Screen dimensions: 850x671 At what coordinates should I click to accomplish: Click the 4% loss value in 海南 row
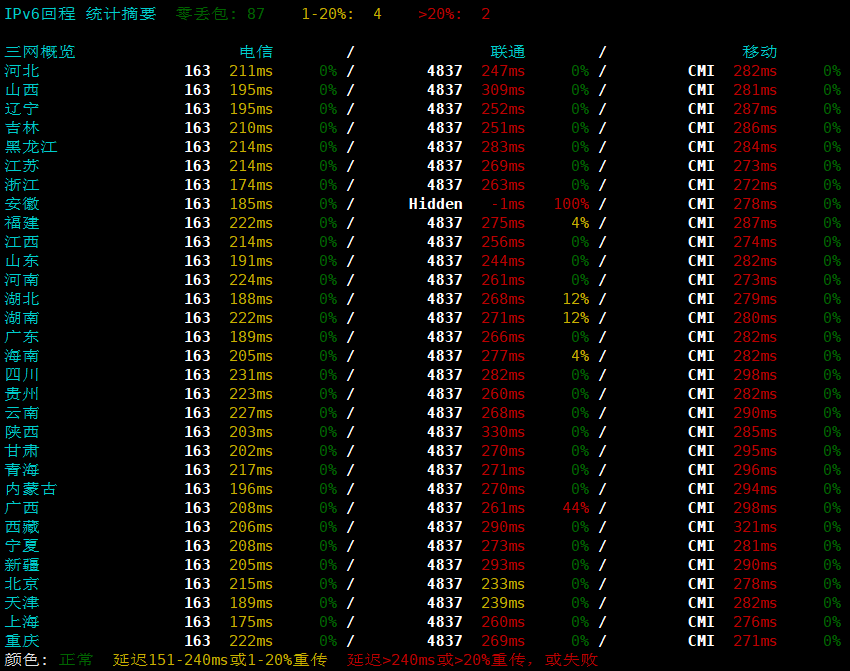click(580, 356)
